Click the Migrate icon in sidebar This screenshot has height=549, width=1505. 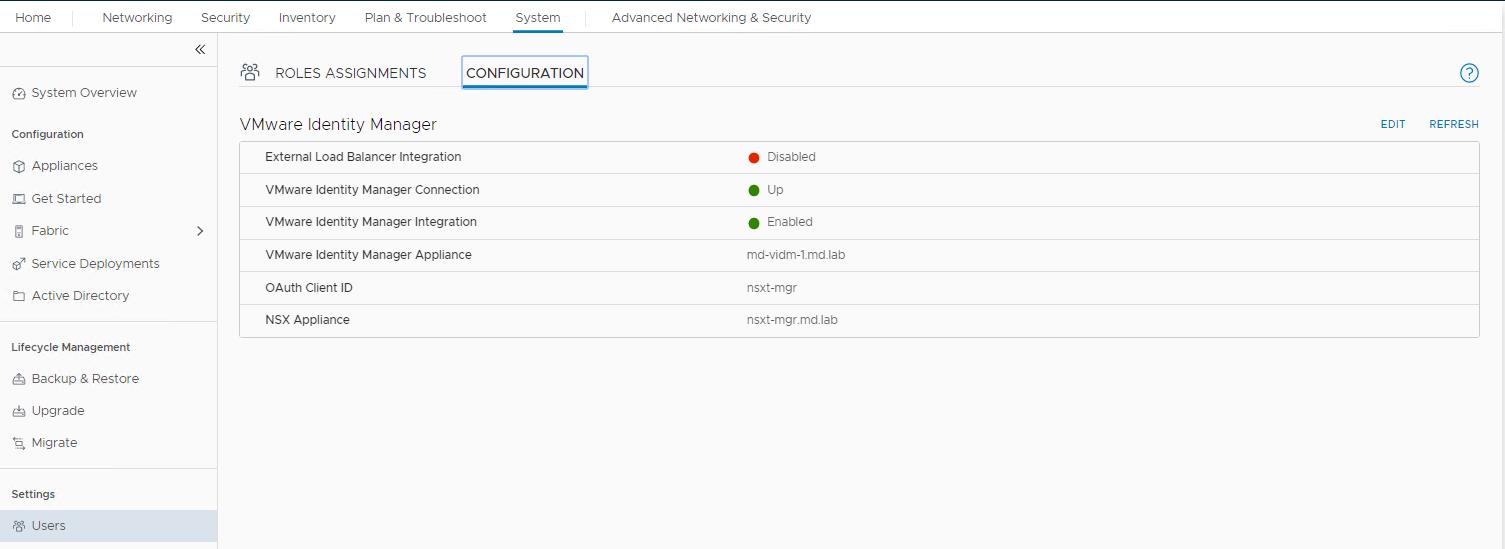(x=18, y=443)
